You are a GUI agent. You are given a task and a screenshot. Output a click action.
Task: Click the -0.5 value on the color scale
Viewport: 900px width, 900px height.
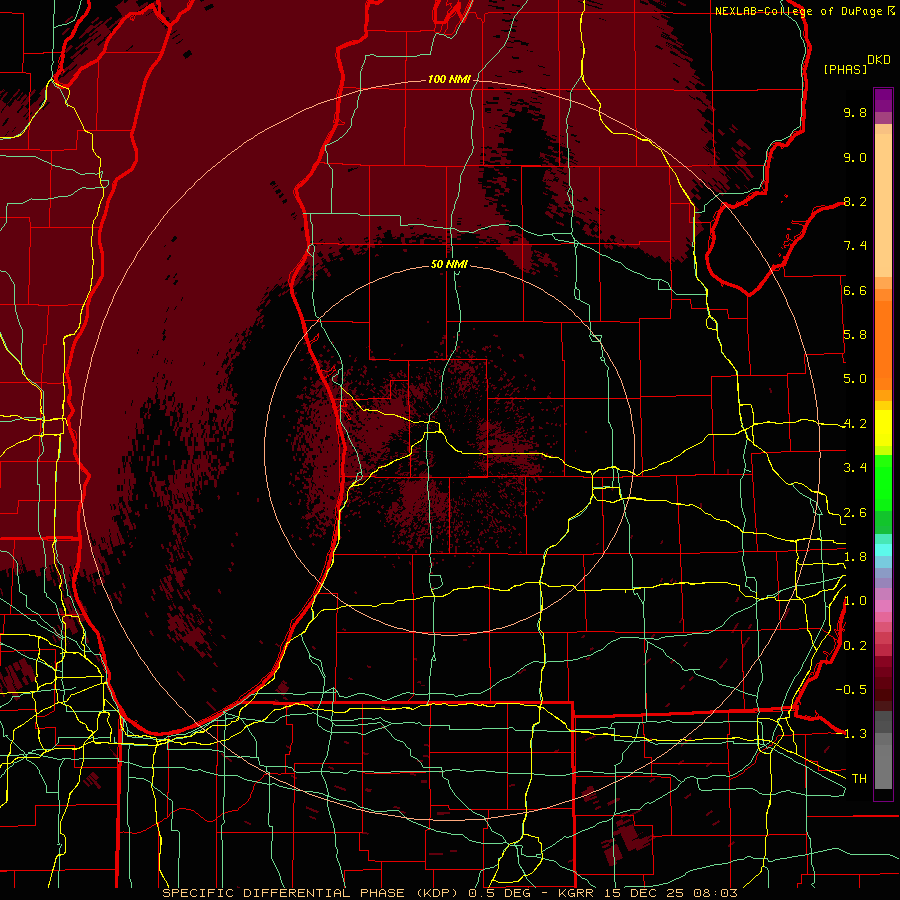(x=851, y=689)
